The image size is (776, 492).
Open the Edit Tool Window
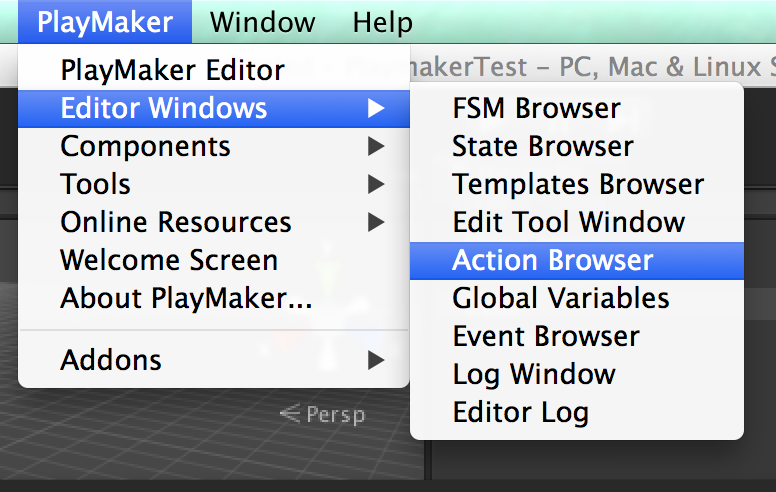(x=577, y=222)
